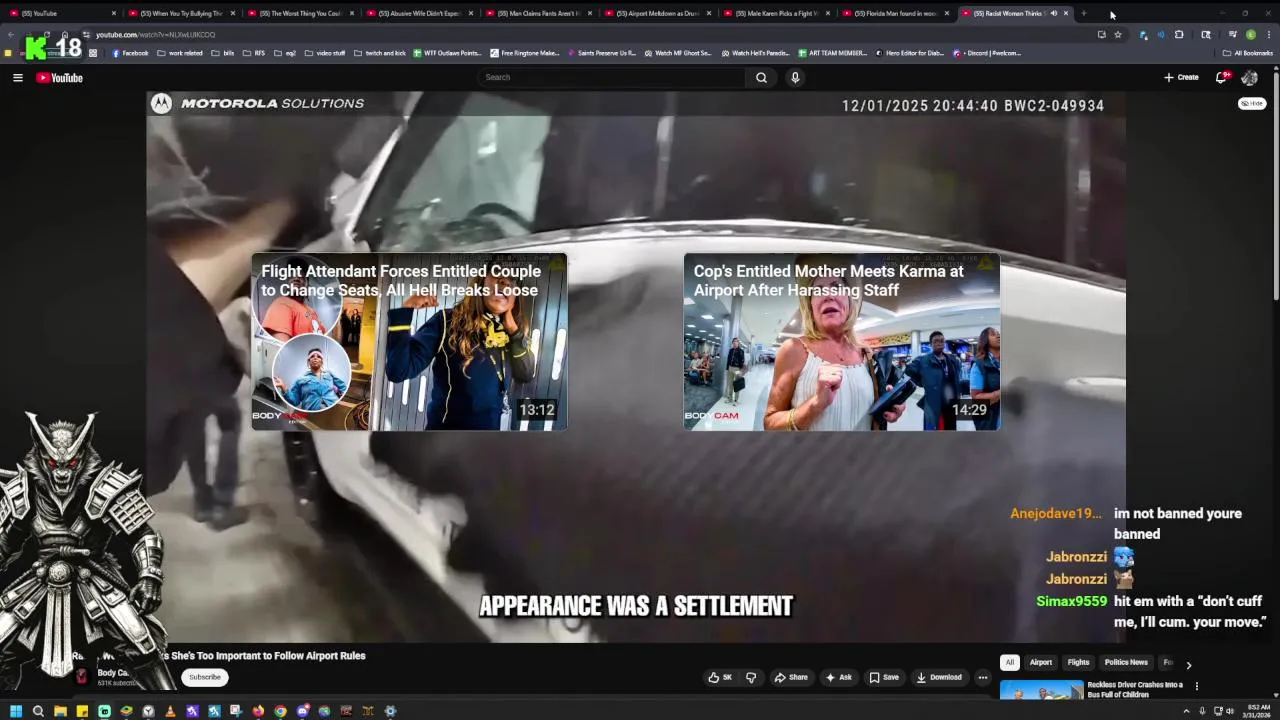Subscribe to the Body Cam channel
The image size is (1280, 720).
coord(205,677)
